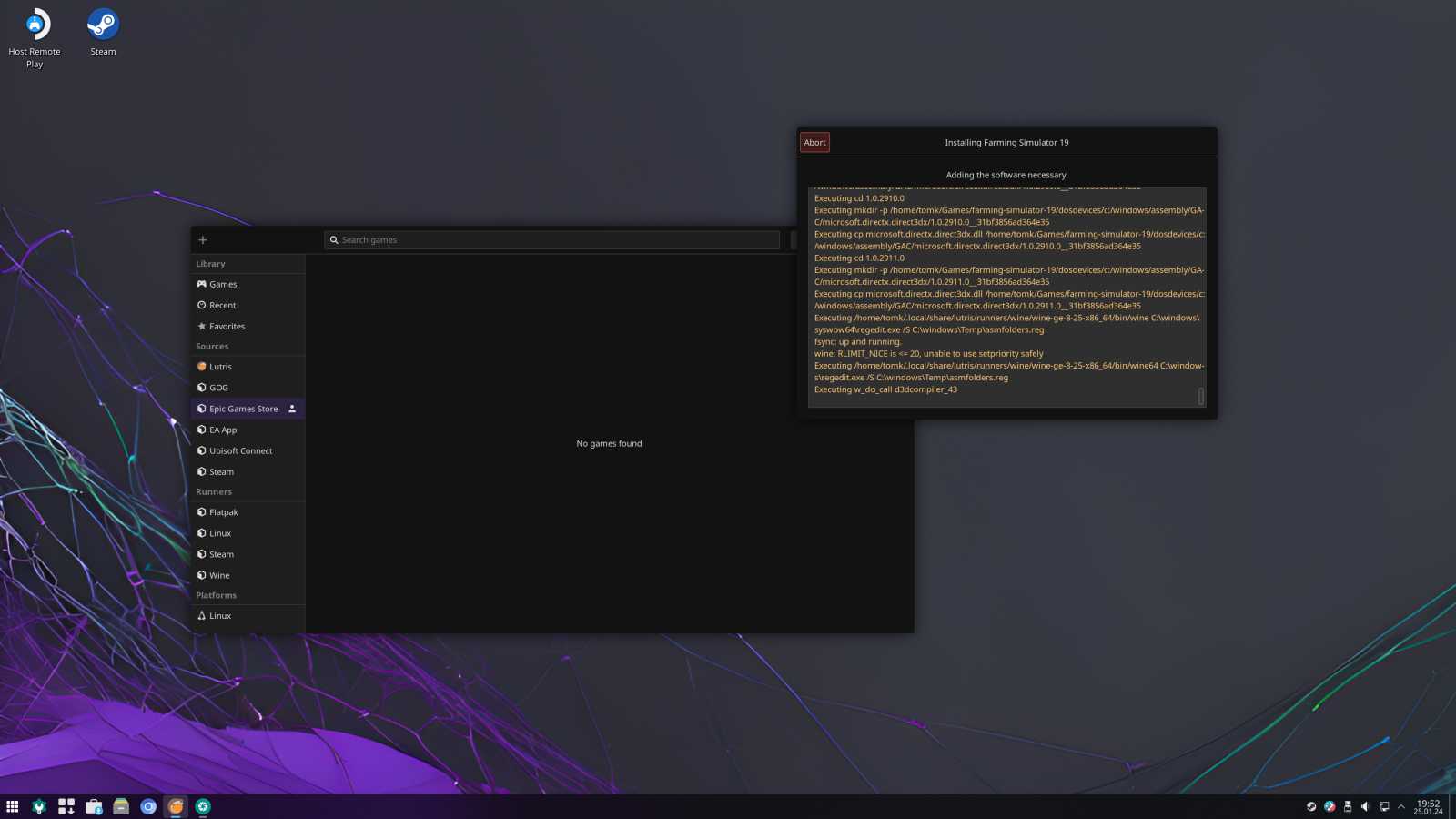Focus the Search games input field
This screenshot has width=1456, height=819.
click(x=551, y=240)
